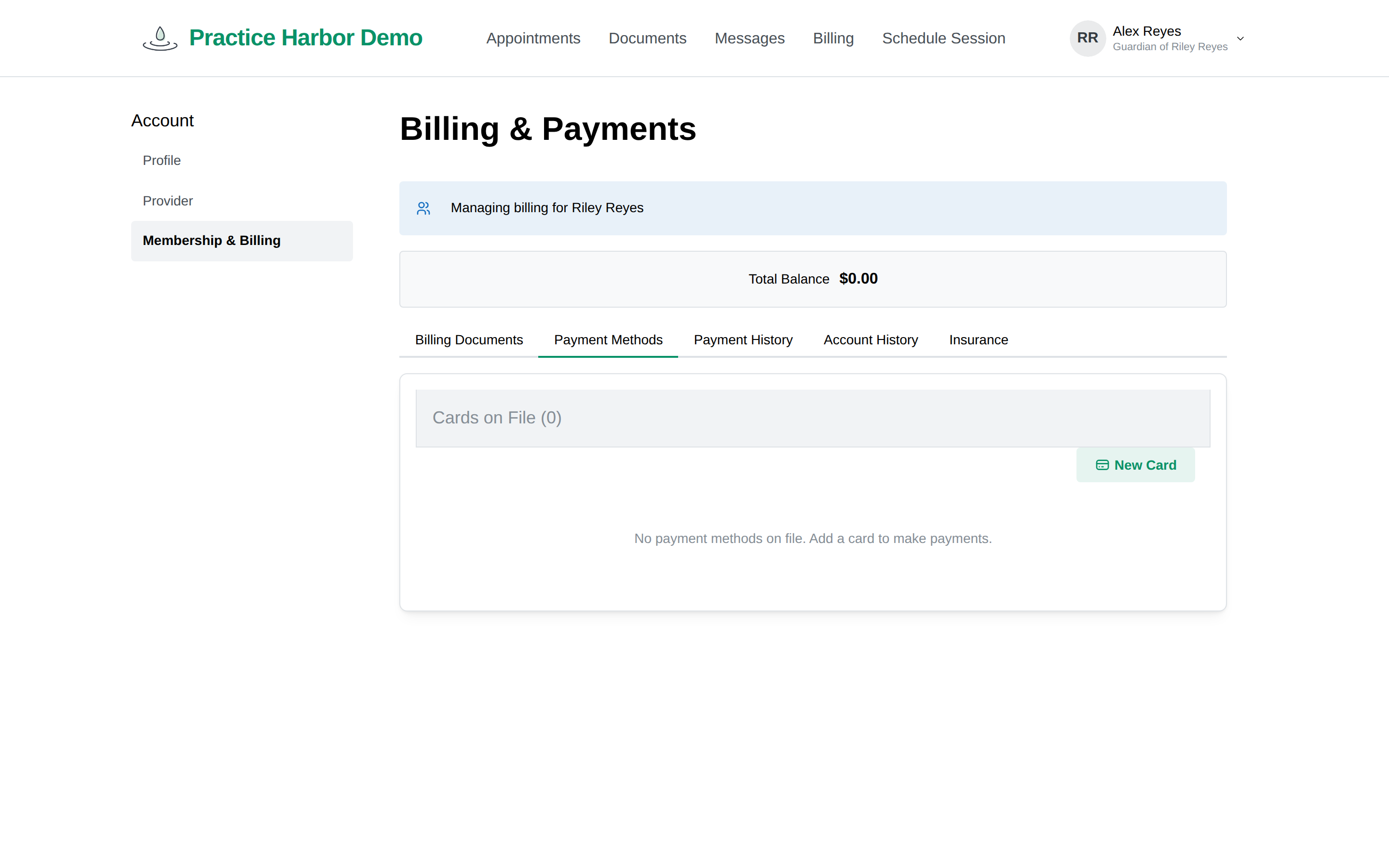Click the credit card icon on New Card

coord(1102,465)
